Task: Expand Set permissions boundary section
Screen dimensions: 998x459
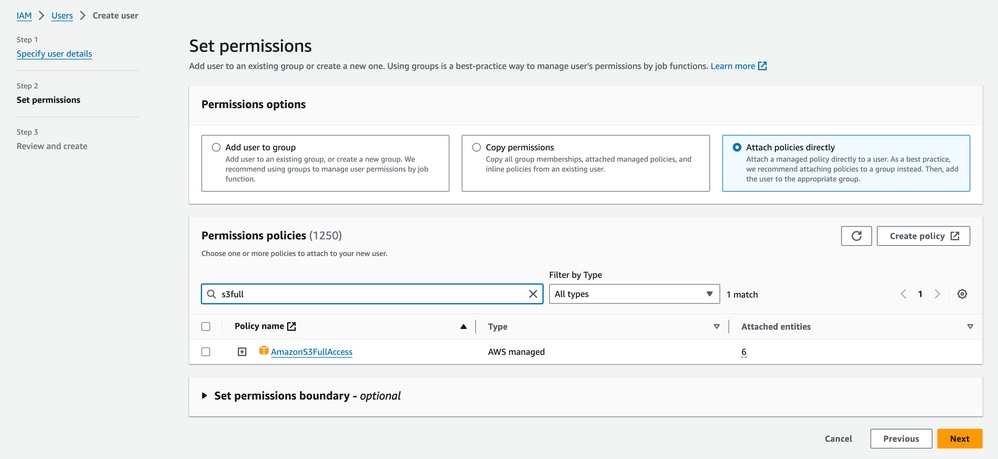Action: pyautogui.click(x=205, y=396)
